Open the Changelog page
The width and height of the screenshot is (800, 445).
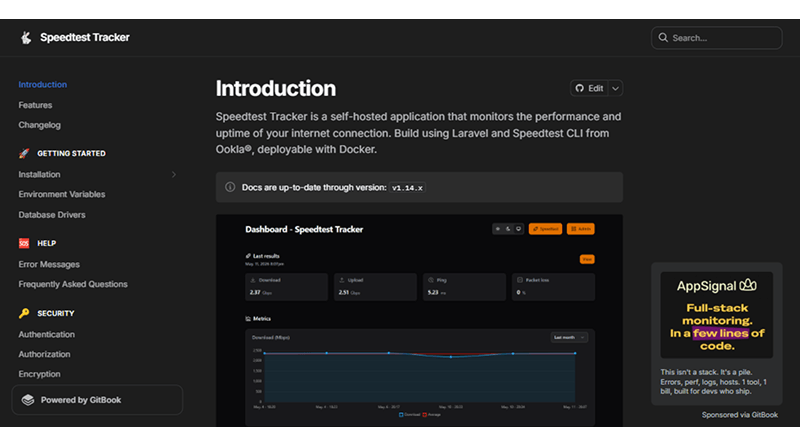pyautogui.click(x=39, y=125)
